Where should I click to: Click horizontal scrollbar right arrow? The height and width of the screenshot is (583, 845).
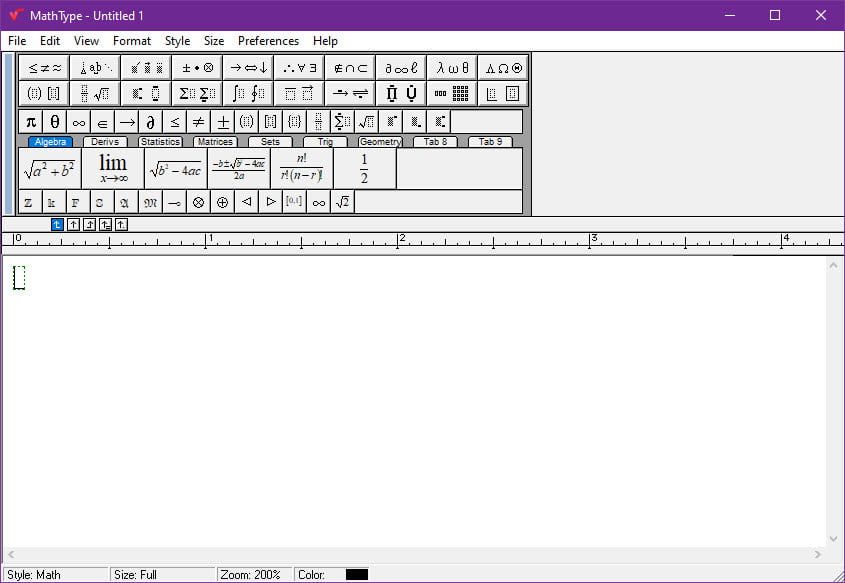point(818,554)
